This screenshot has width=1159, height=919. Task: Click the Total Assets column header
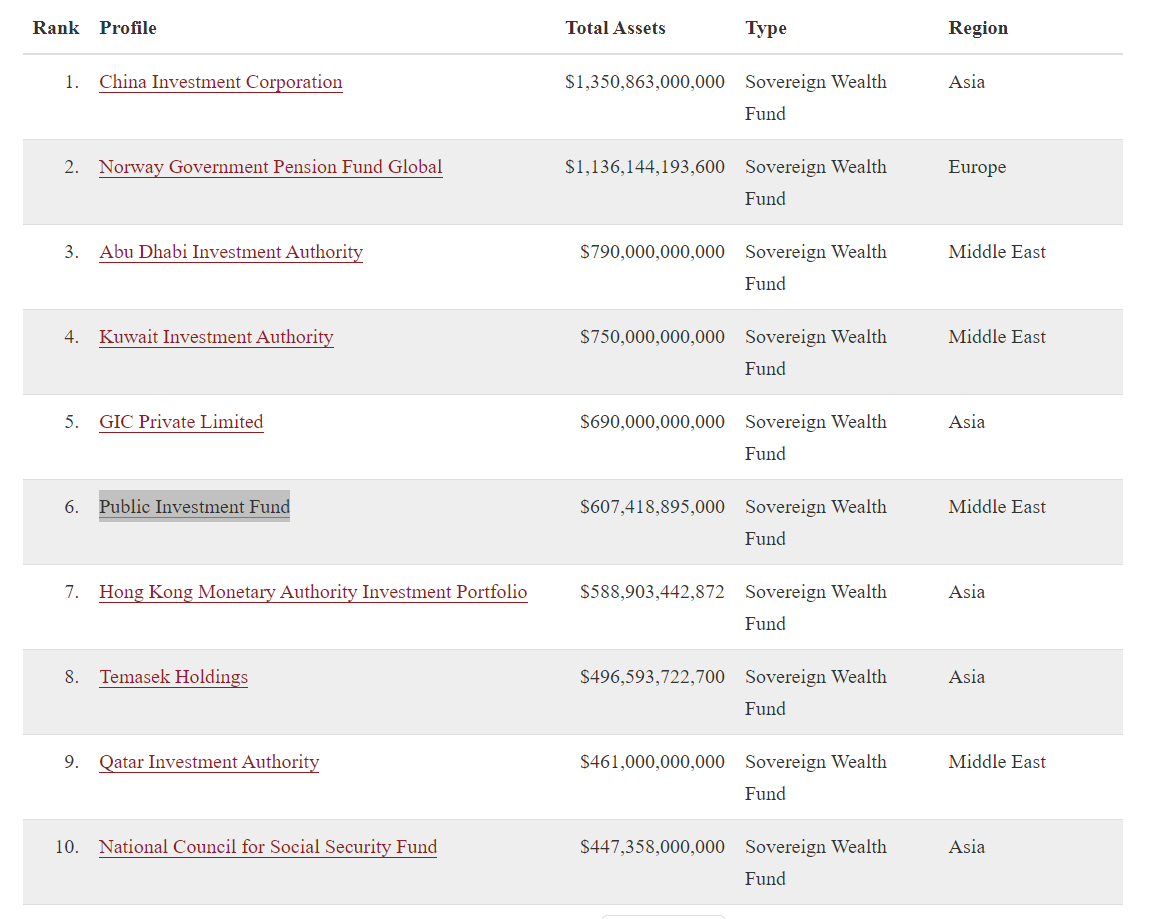615,28
